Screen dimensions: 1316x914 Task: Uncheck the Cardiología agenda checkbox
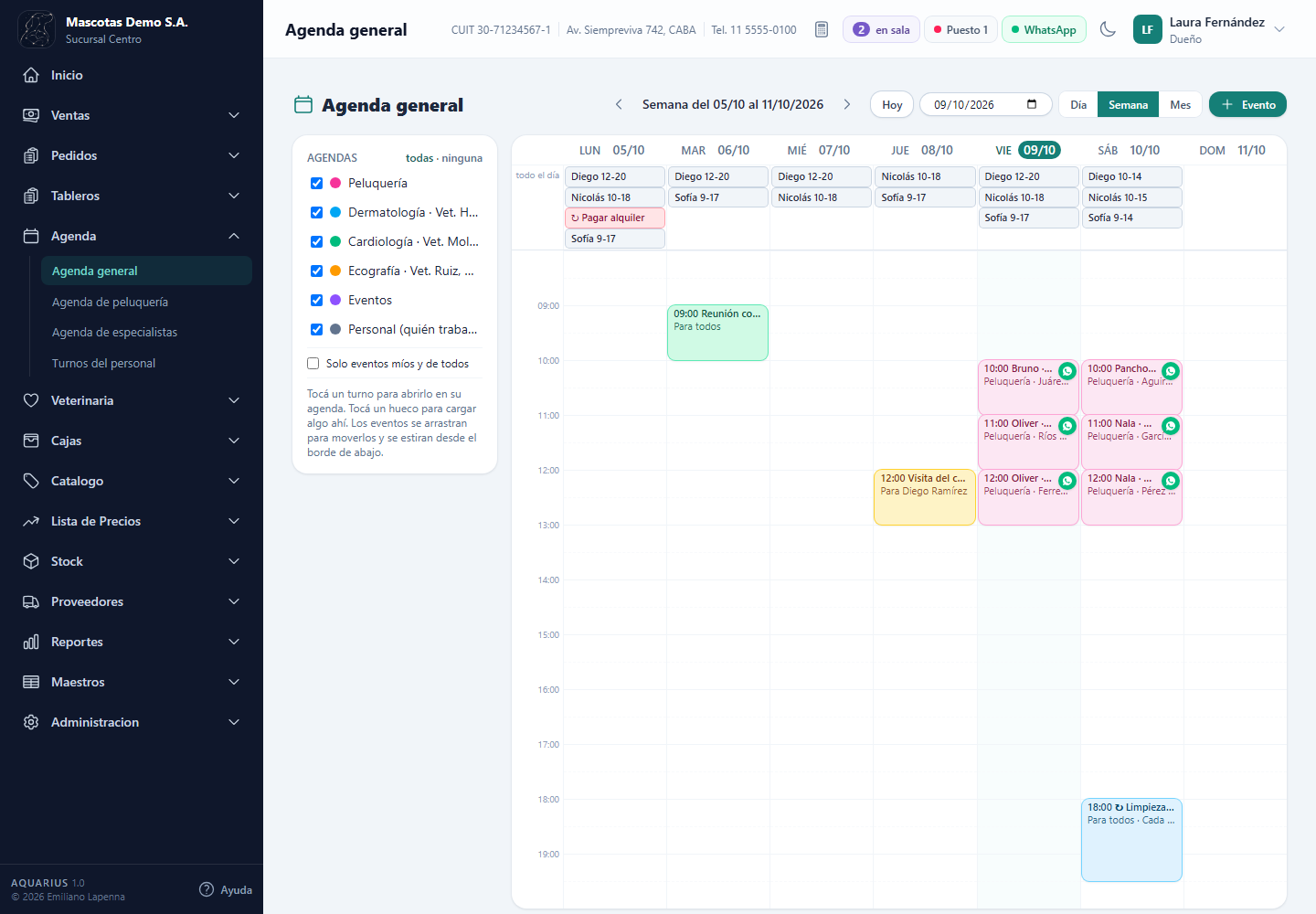tap(316, 241)
